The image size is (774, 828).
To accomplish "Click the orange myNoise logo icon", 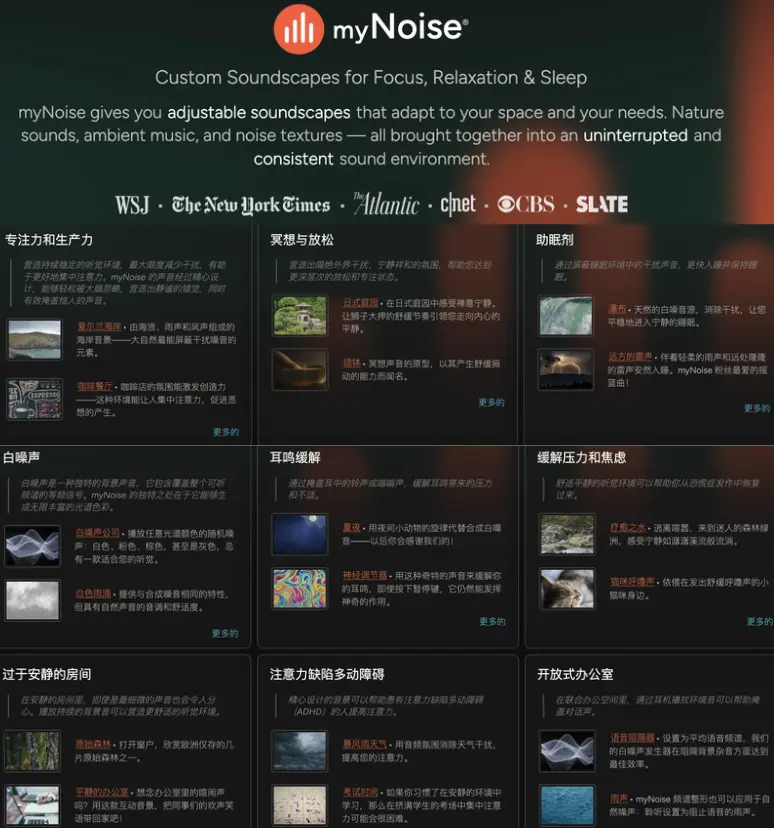I will 298,29.
